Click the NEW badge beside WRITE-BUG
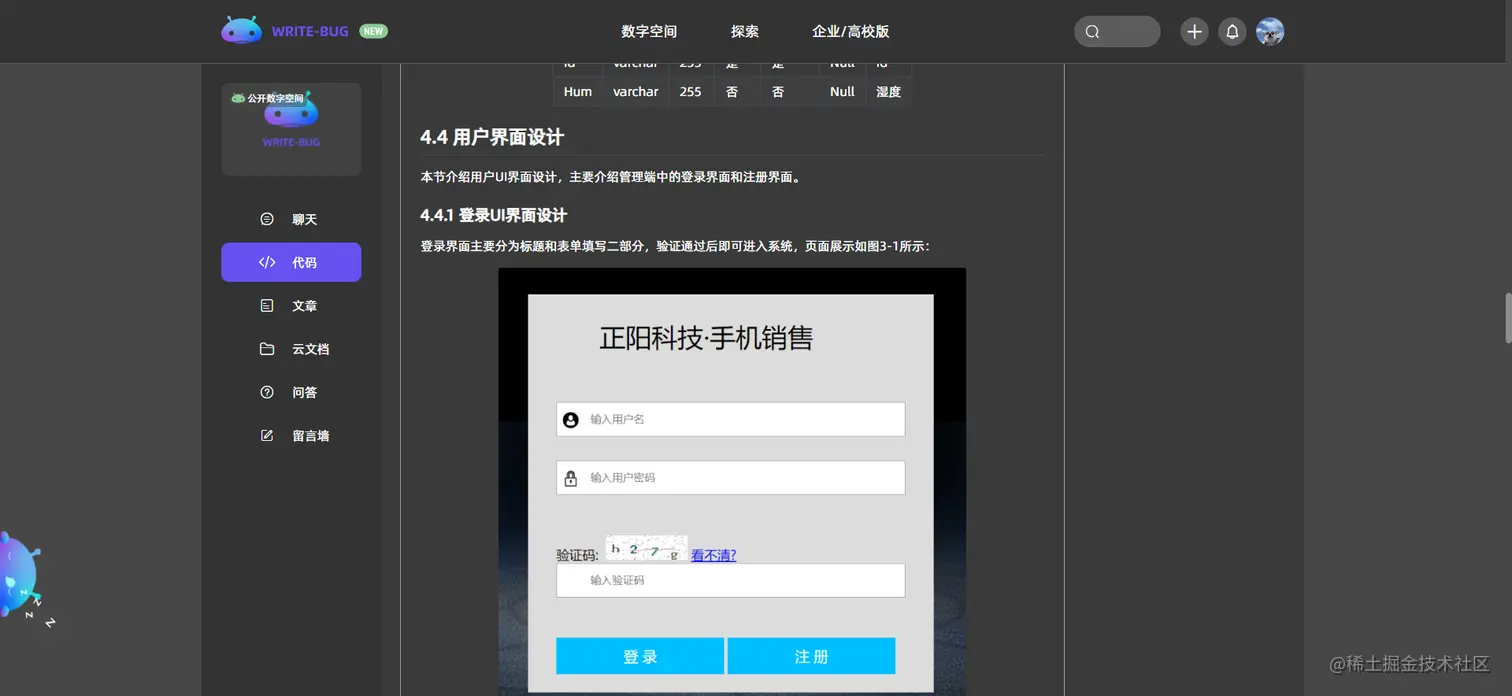 (x=373, y=31)
